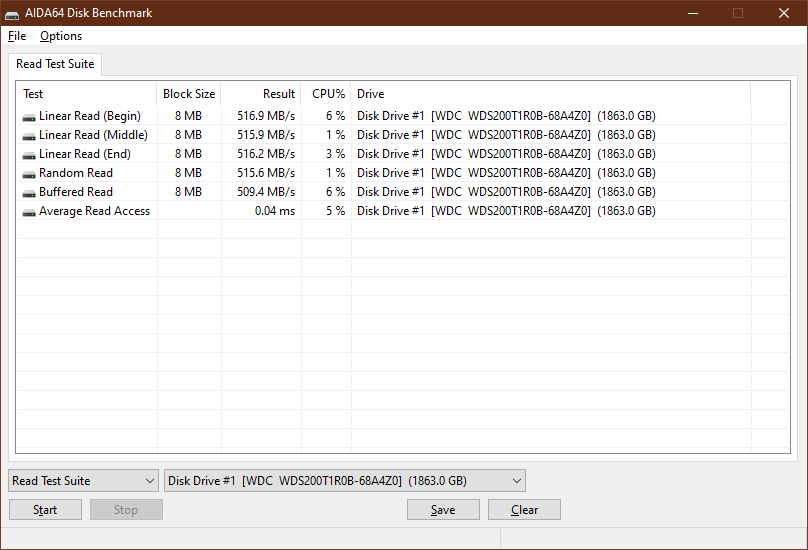The width and height of the screenshot is (808, 550).
Task: Click the Result column header
Action: pyautogui.click(x=261, y=94)
